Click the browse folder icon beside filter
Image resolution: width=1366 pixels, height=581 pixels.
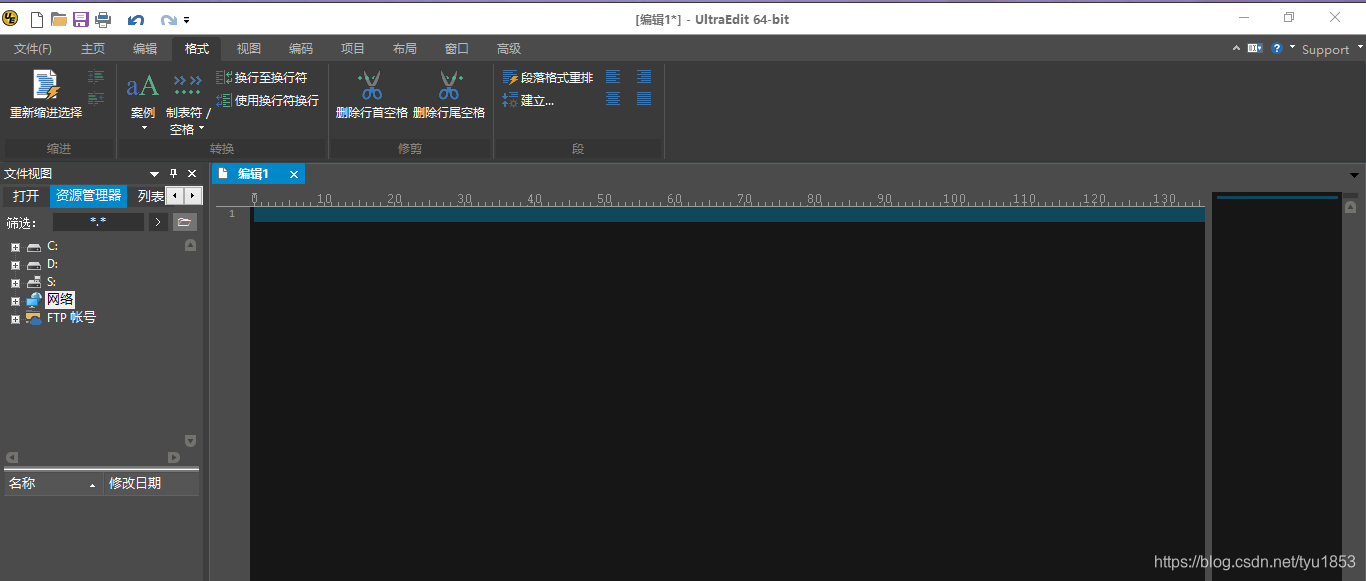(x=185, y=222)
